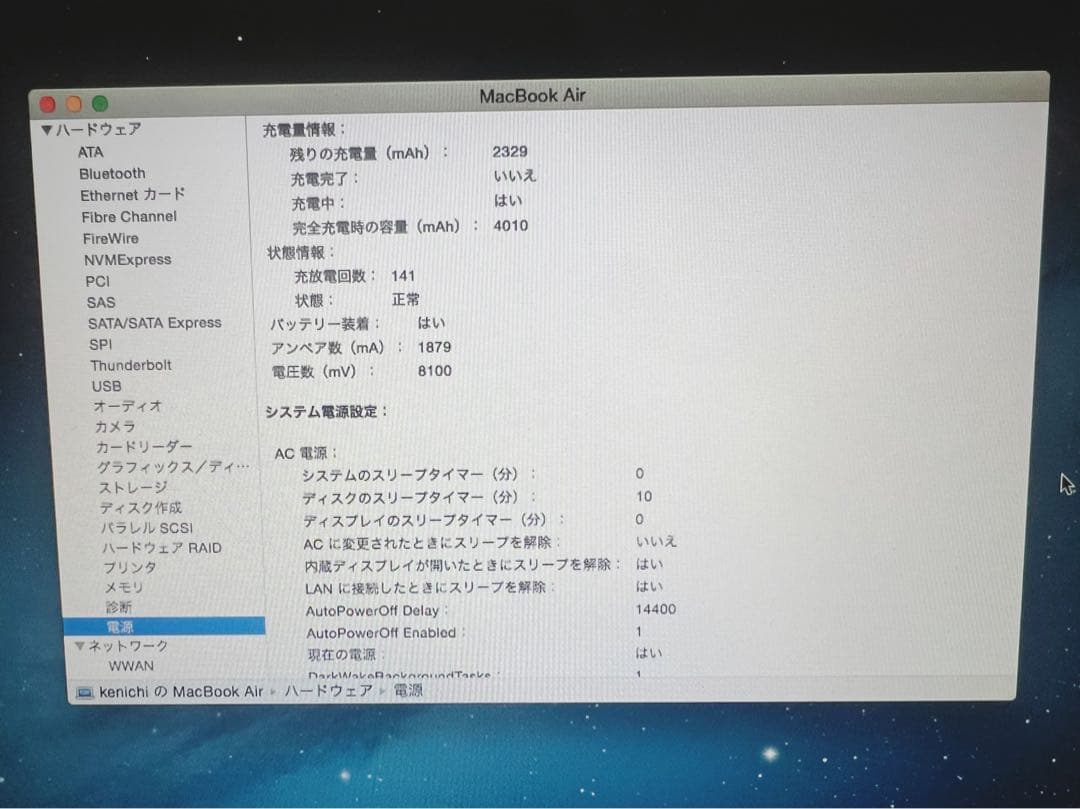Select WWAN under ネットワーク
Image resolution: width=1080 pixels, height=809 pixels.
pos(131,666)
